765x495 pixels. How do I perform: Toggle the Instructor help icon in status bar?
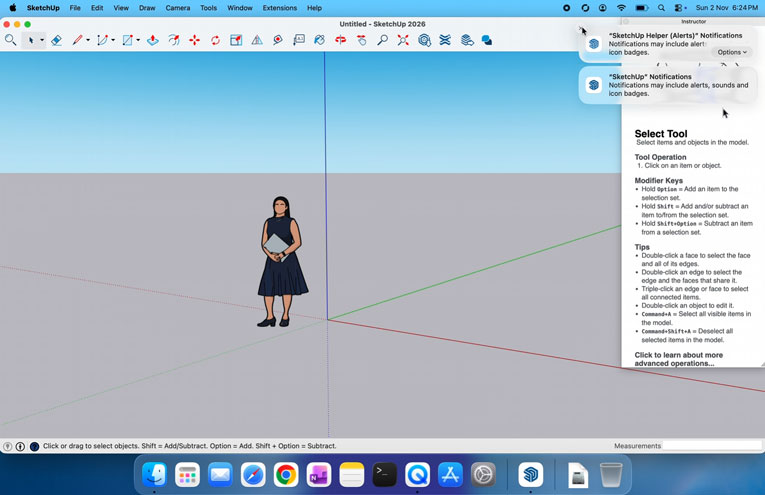(34, 446)
